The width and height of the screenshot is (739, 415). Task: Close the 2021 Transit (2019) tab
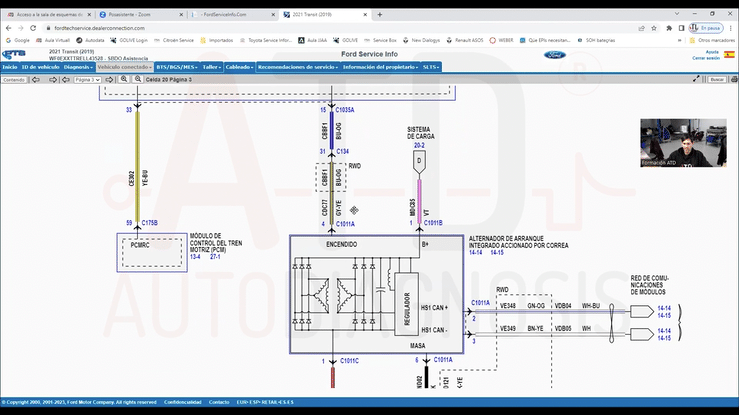click(x=365, y=15)
